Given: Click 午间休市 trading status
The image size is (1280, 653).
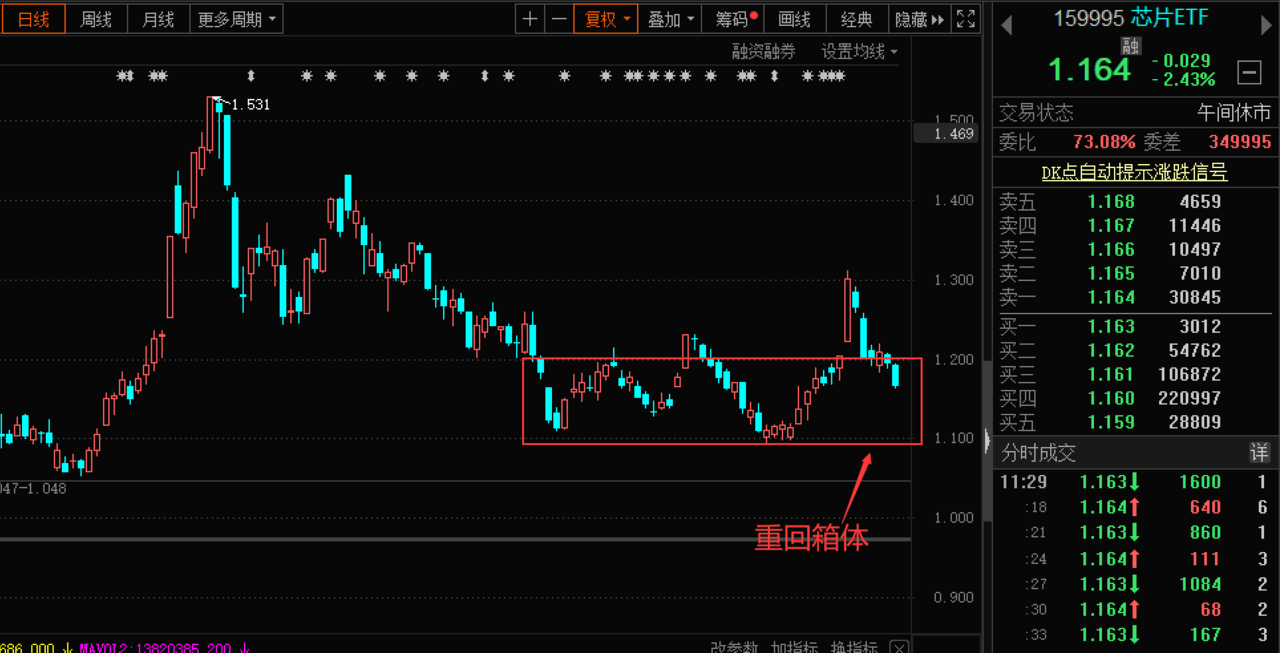Looking at the screenshot, I should tap(1234, 112).
